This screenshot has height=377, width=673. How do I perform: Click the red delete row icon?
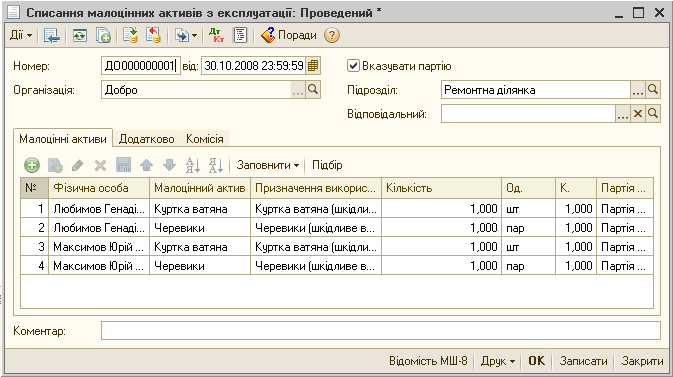point(100,165)
